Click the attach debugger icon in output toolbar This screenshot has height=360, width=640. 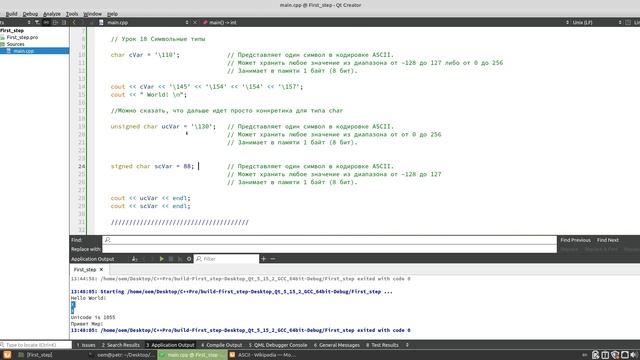click(134, 259)
